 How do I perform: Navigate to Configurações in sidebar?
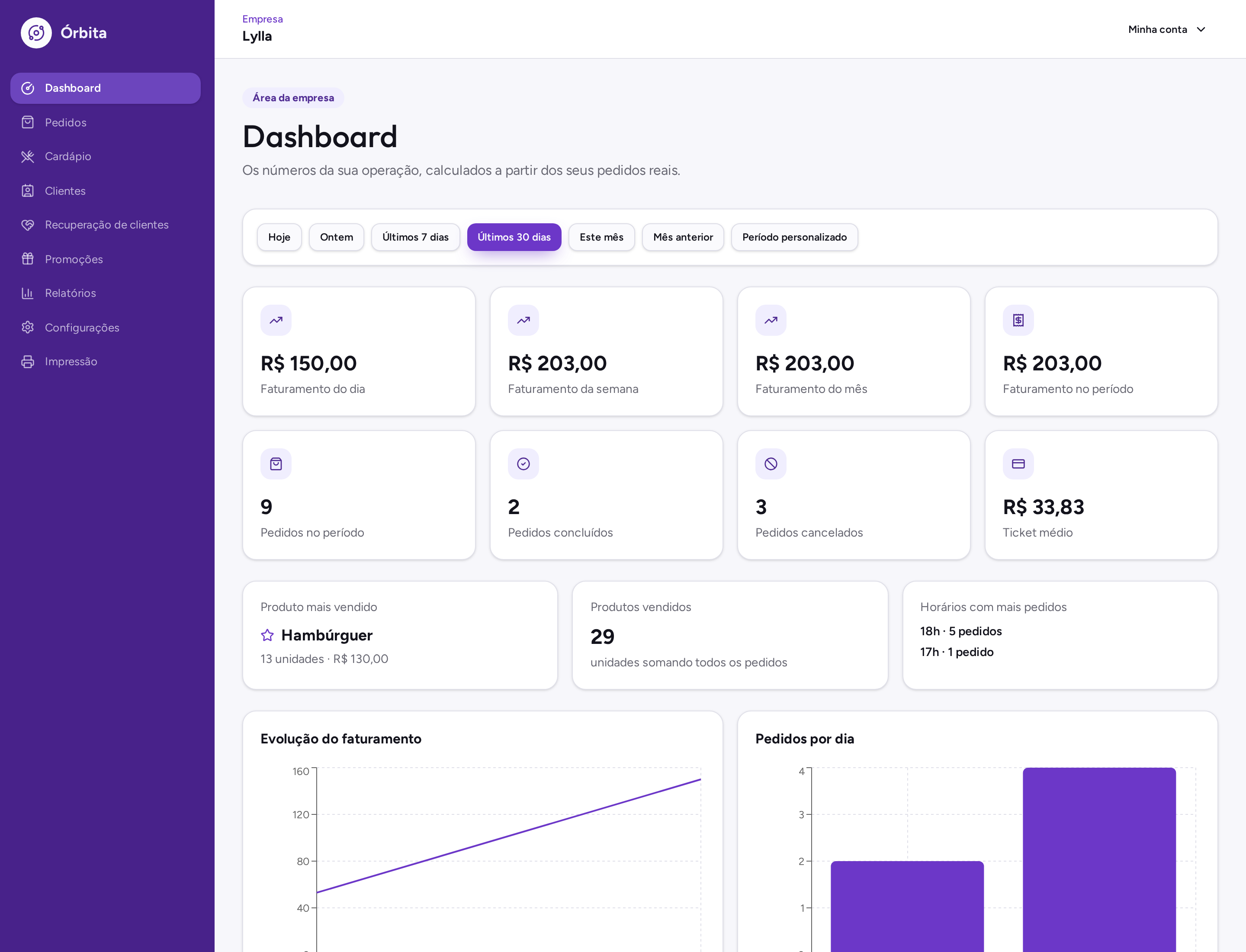pyautogui.click(x=106, y=328)
